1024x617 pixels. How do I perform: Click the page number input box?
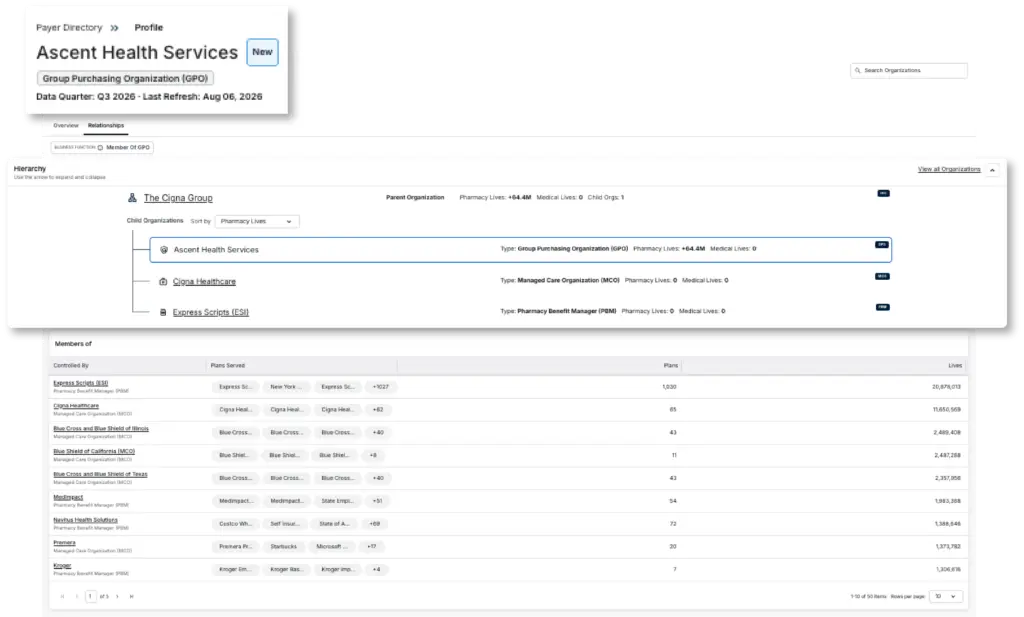pos(90,596)
